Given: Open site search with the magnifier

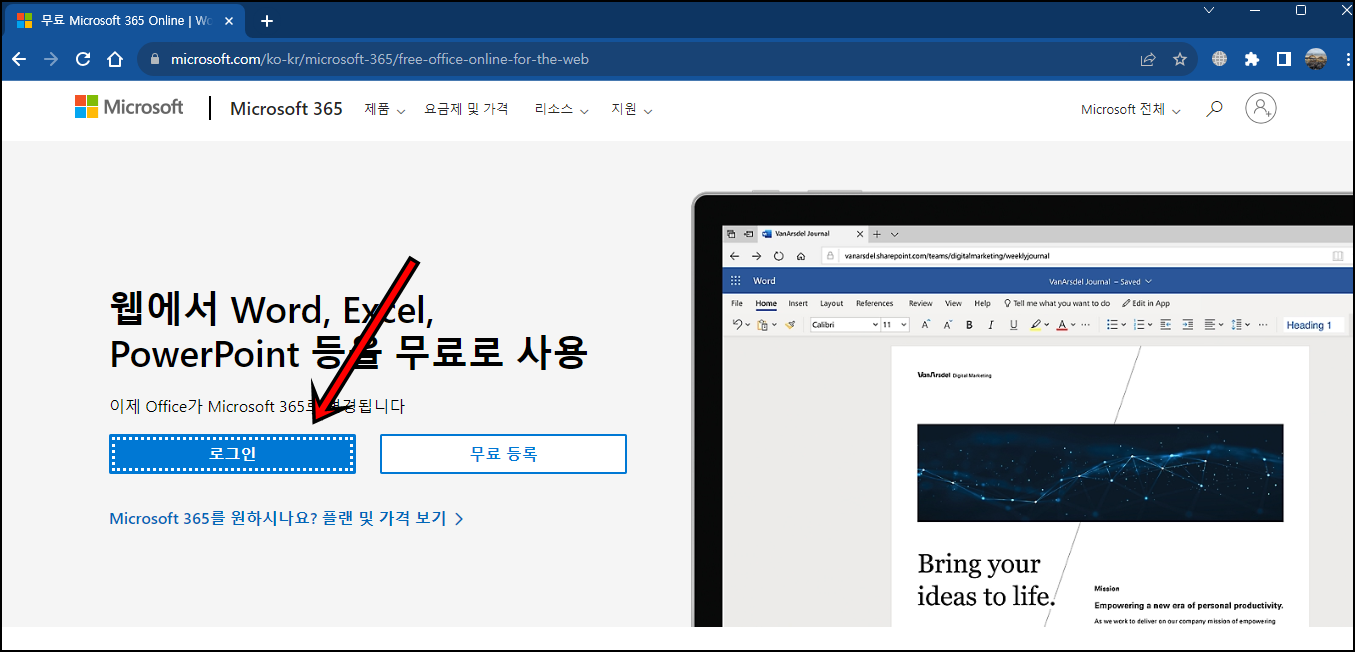Looking at the screenshot, I should (x=1214, y=108).
